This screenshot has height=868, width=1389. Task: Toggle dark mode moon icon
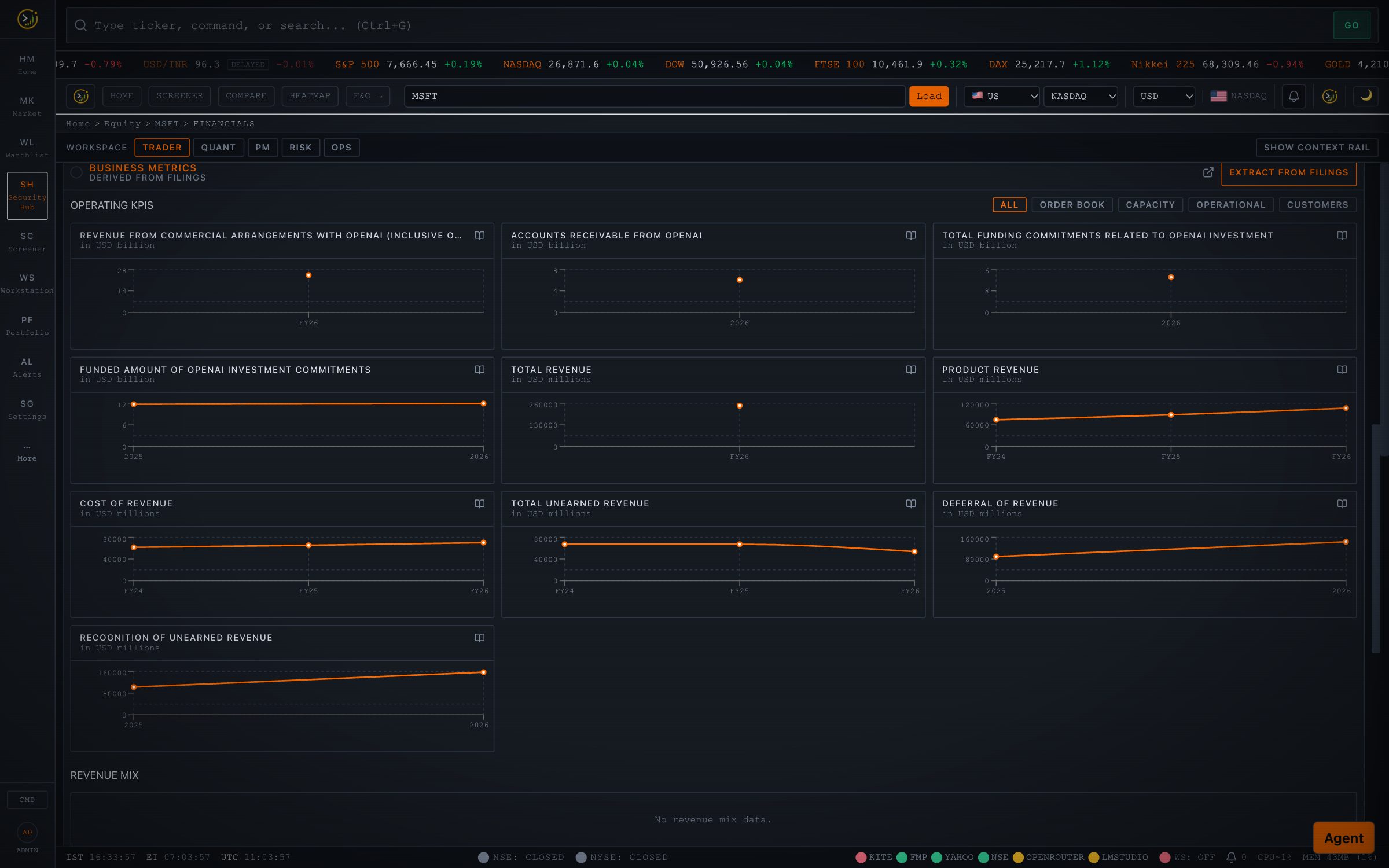pos(1366,96)
